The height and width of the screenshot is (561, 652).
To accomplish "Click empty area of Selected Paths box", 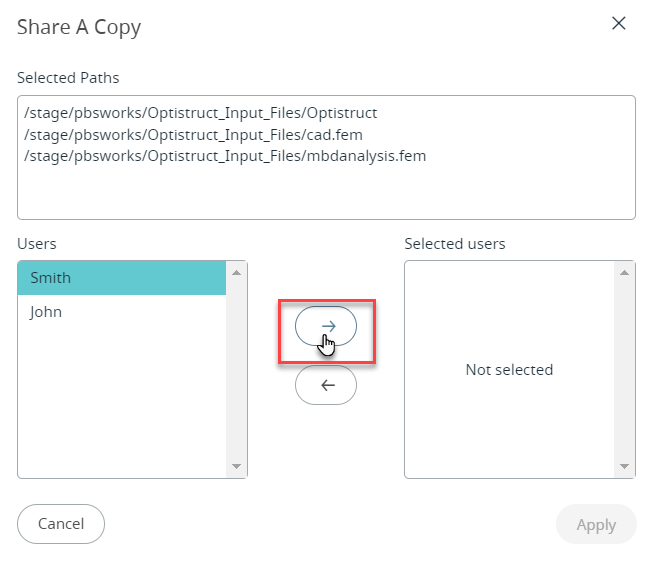I will [326, 193].
